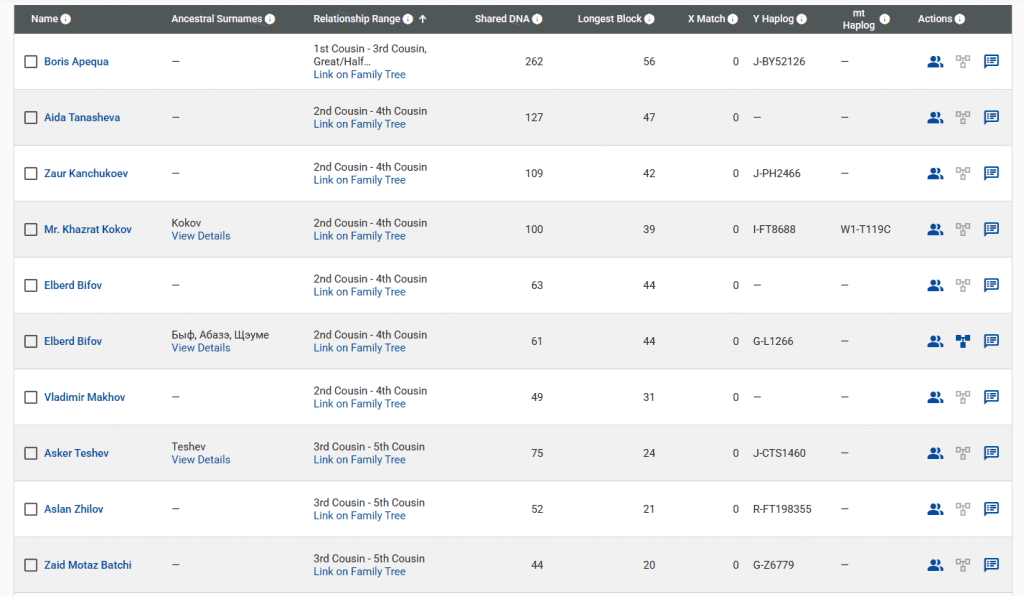
Task: Click the family tree icon for Asker Teshev
Action: point(963,453)
